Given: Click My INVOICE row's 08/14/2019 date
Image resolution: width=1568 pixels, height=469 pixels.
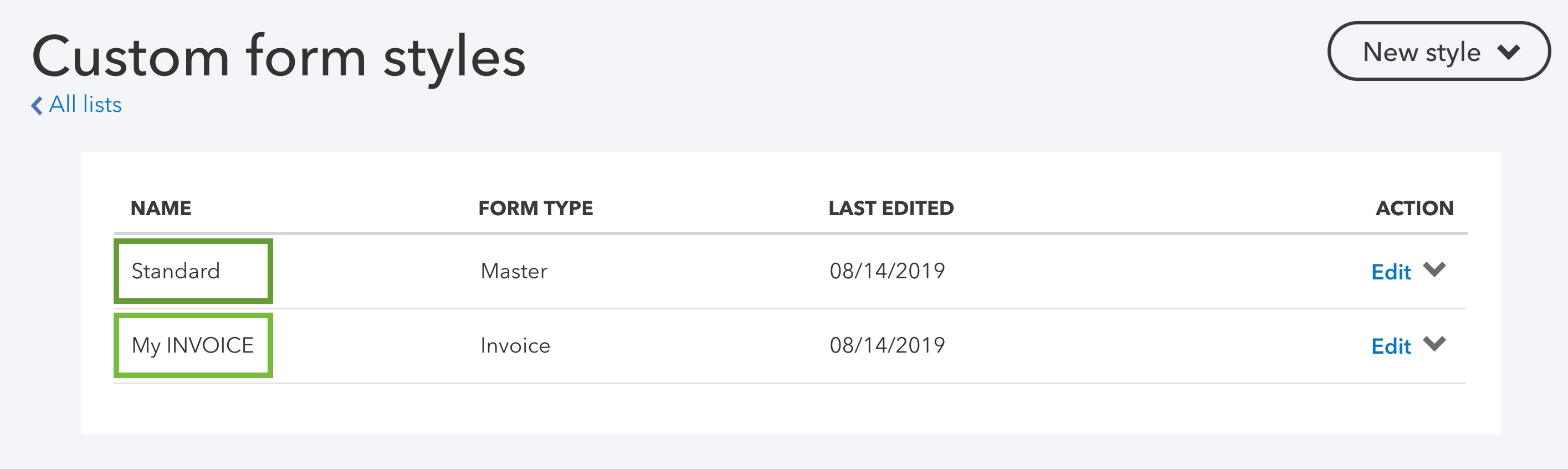Looking at the screenshot, I should tap(887, 345).
